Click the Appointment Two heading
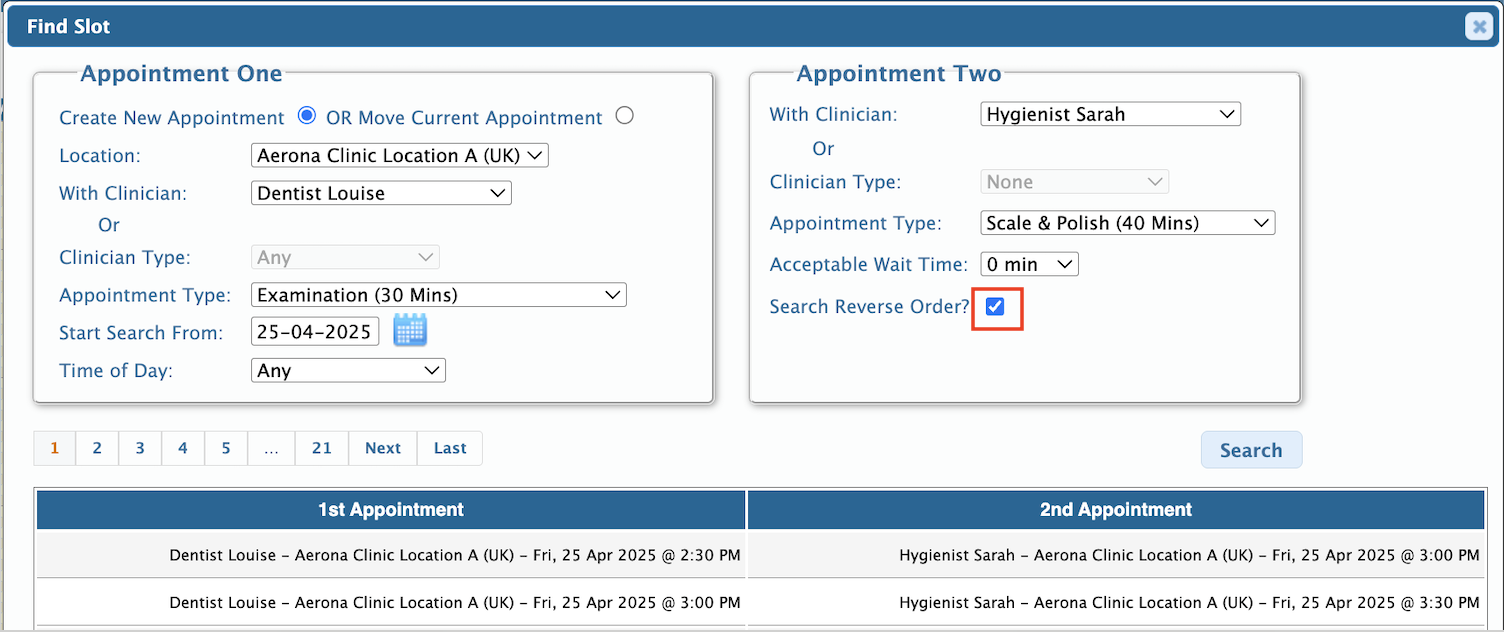The image size is (1504, 632). point(899,74)
